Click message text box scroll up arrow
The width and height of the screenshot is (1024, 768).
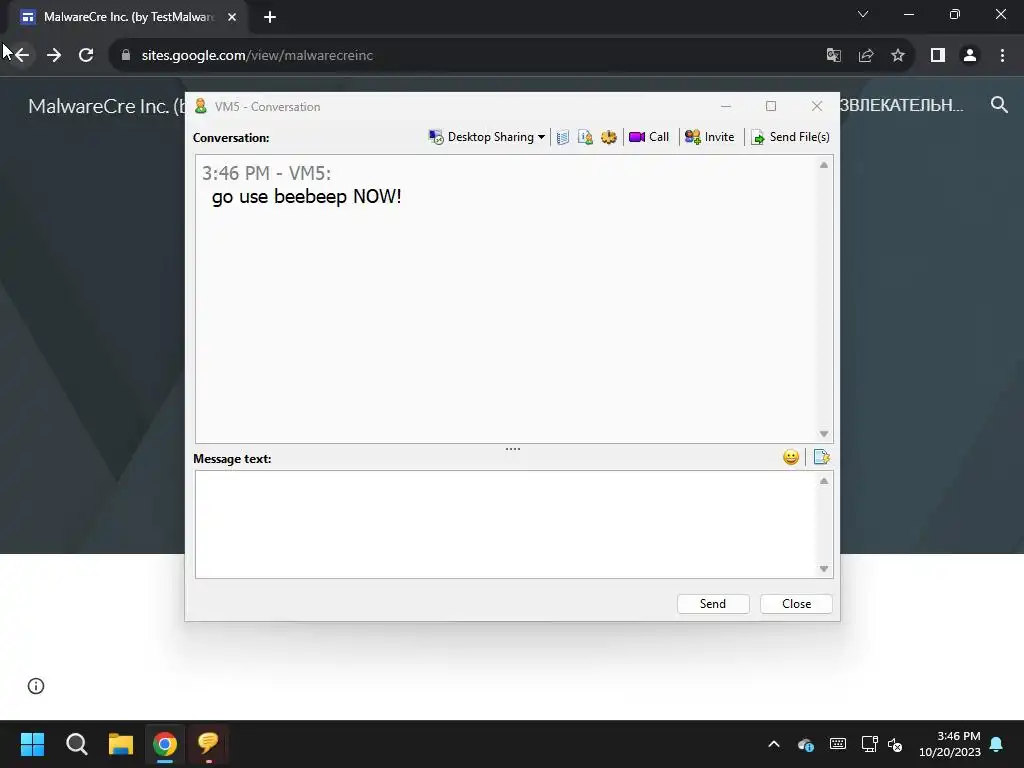pos(824,481)
